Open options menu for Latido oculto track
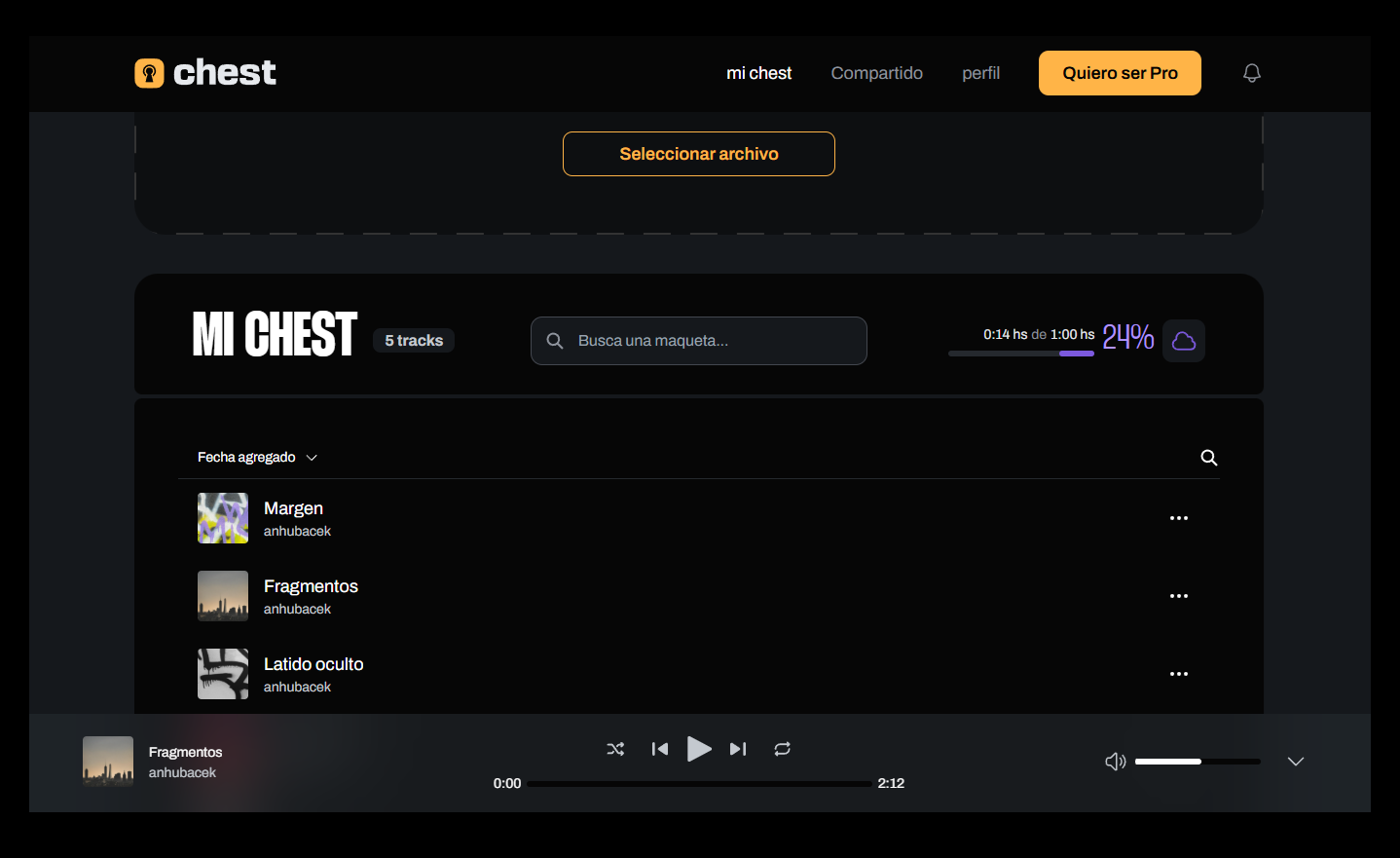Image resolution: width=1400 pixels, height=858 pixels. [x=1179, y=673]
